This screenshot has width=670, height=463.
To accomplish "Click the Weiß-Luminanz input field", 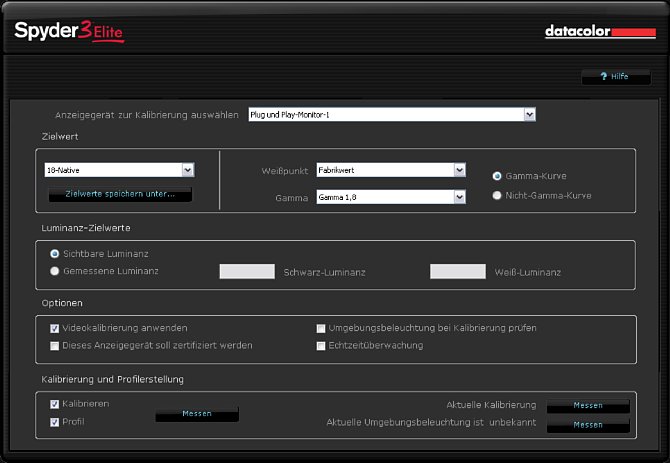I will coord(457,271).
